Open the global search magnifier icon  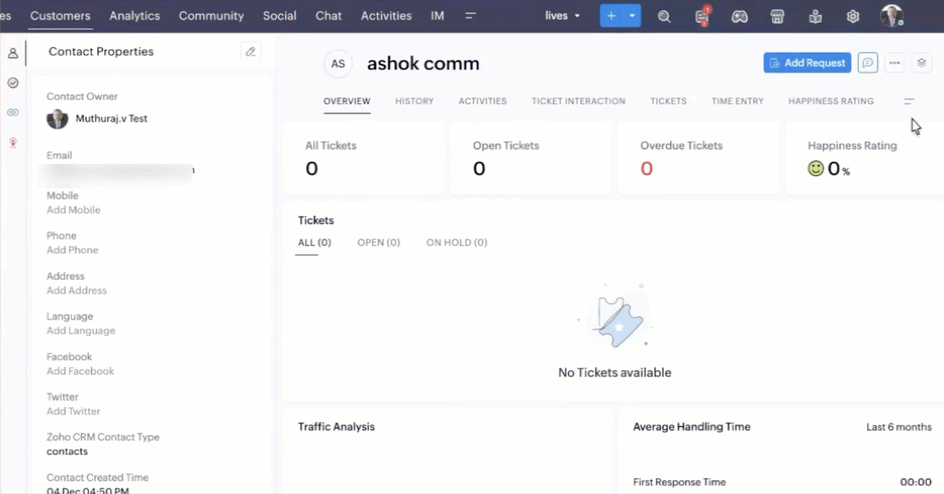point(665,16)
